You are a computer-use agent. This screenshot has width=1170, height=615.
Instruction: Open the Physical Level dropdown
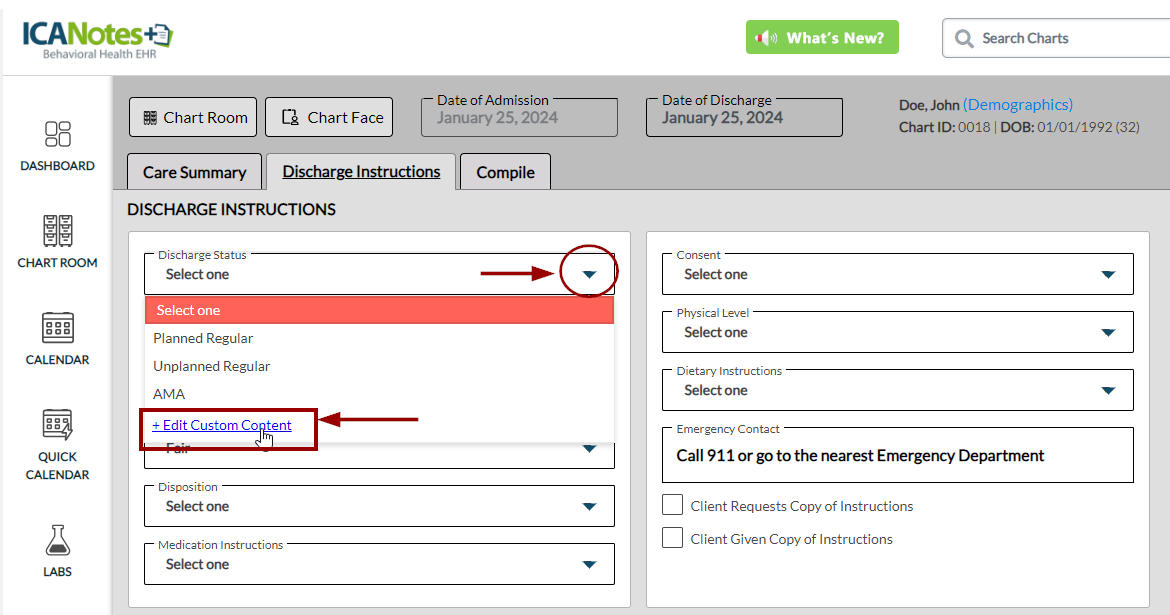pyautogui.click(x=1107, y=333)
